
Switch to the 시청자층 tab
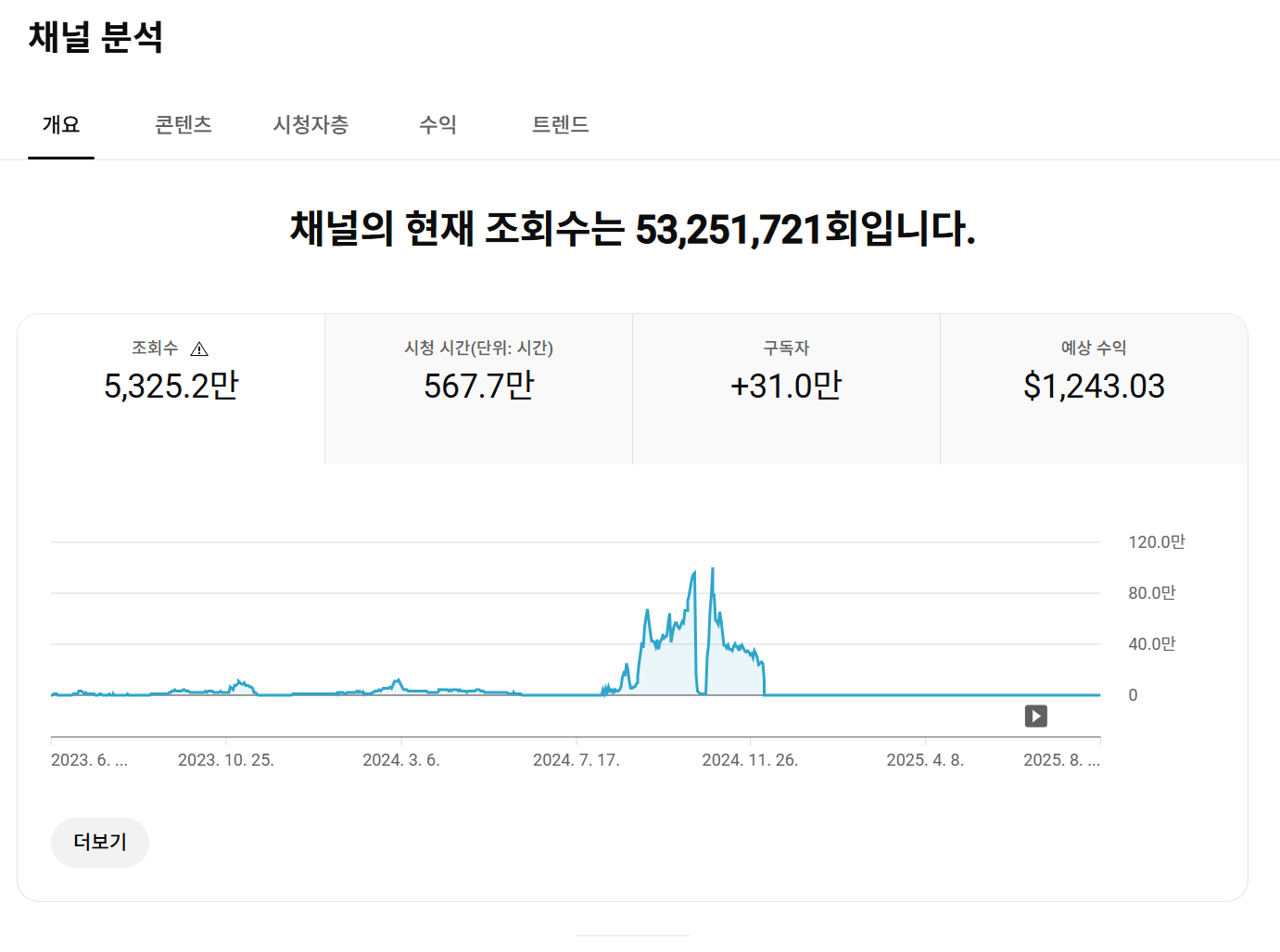[x=310, y=125]
